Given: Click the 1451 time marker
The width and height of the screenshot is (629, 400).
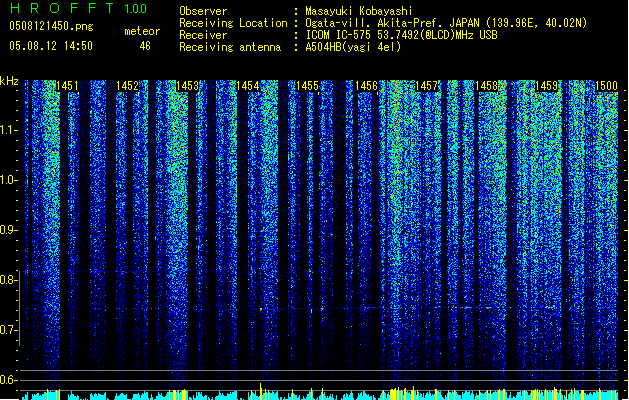Looking at the screenshot, I should click(x=67, y=86).
